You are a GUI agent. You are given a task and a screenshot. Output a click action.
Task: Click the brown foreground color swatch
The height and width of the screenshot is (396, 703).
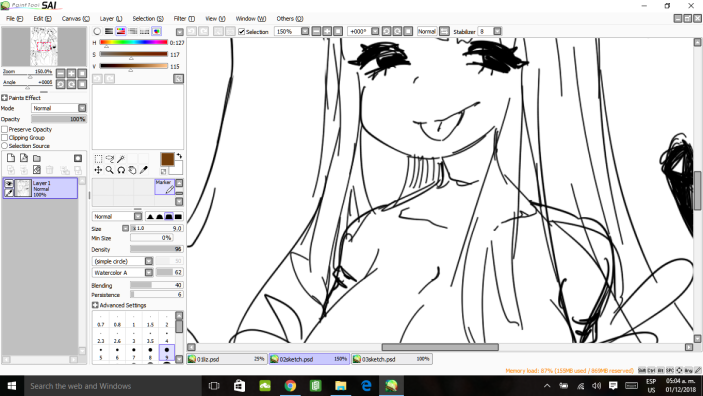tap(167, 159)
